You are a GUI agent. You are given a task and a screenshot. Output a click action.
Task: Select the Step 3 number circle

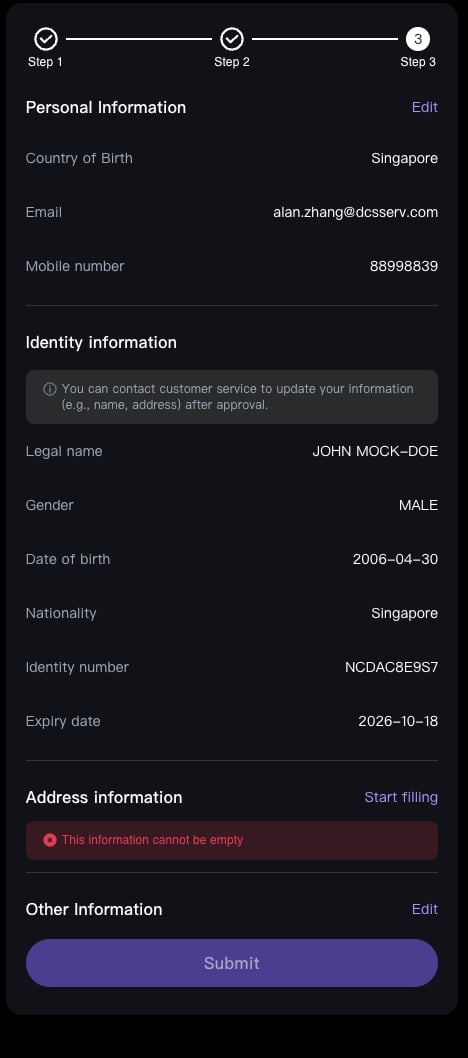click(418, 39)
